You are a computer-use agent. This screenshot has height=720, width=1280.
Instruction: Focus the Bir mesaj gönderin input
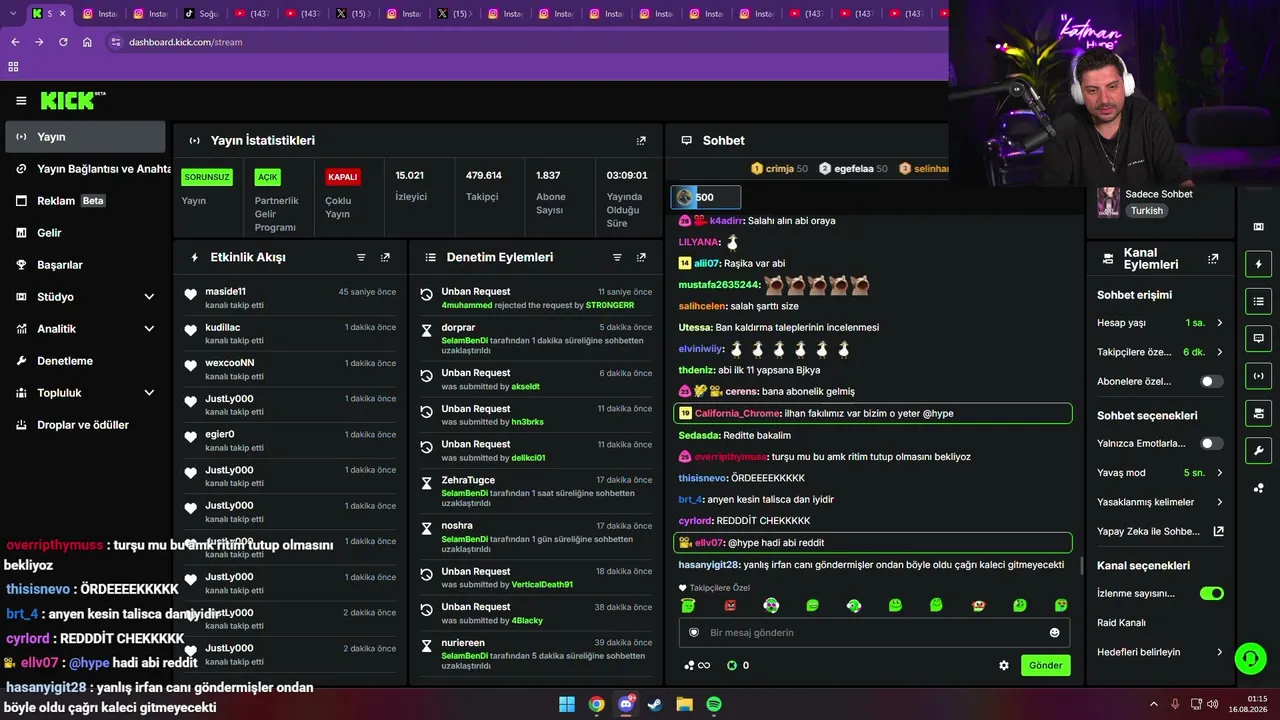tap(875, 633)
